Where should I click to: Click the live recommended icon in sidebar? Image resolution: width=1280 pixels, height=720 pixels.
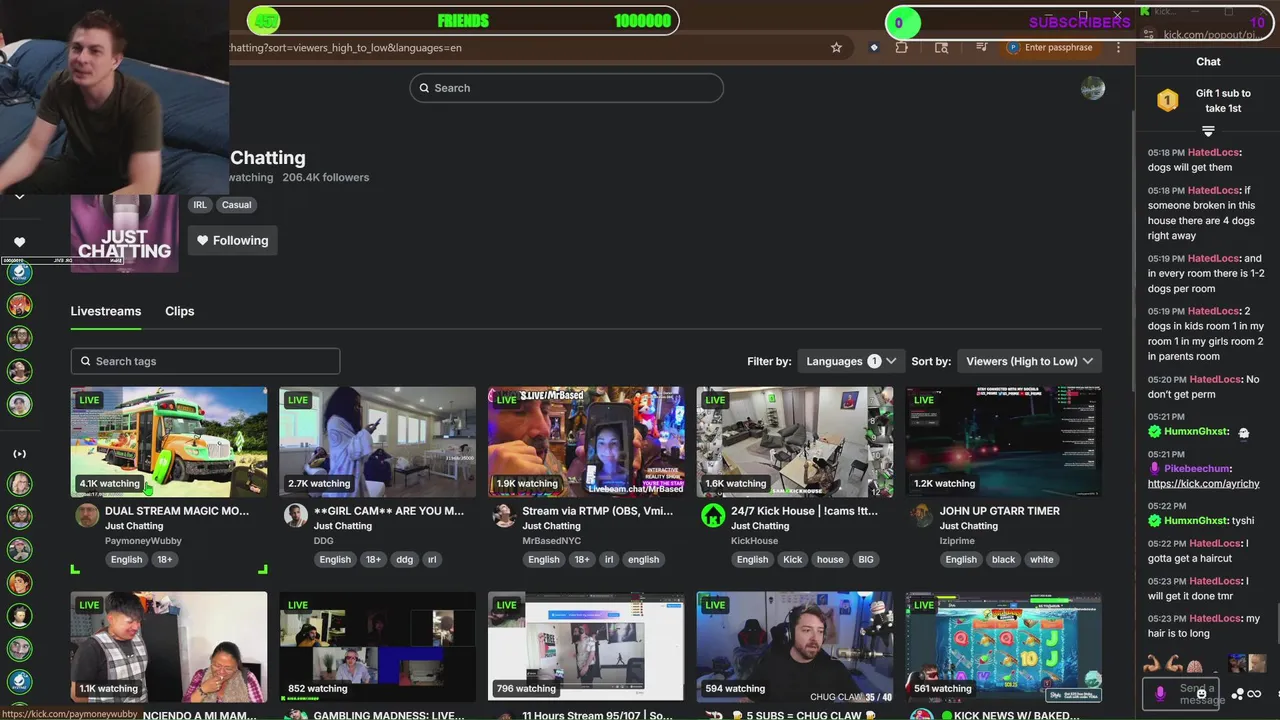point(19,454)
